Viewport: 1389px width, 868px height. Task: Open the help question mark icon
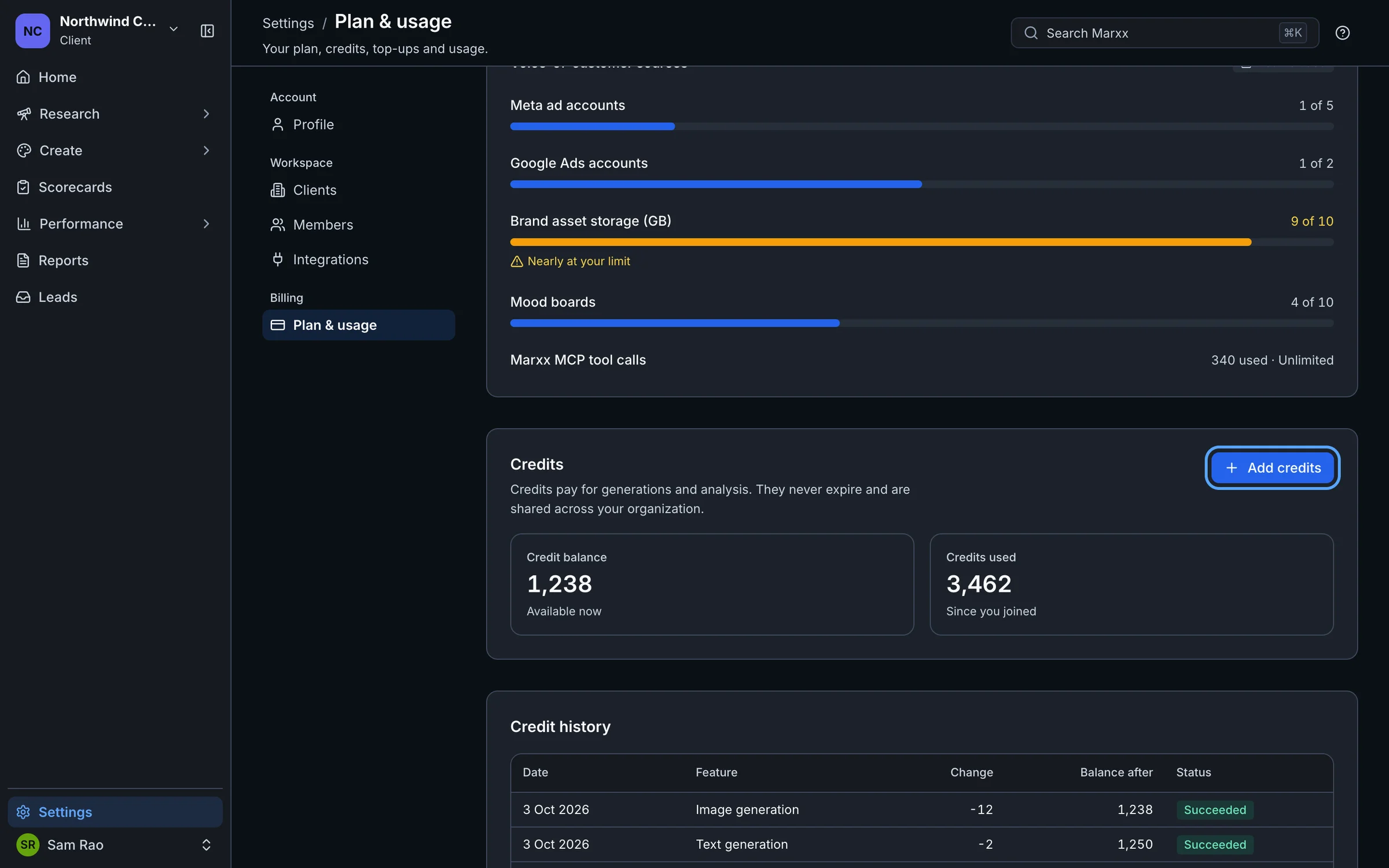(1342, 33)
